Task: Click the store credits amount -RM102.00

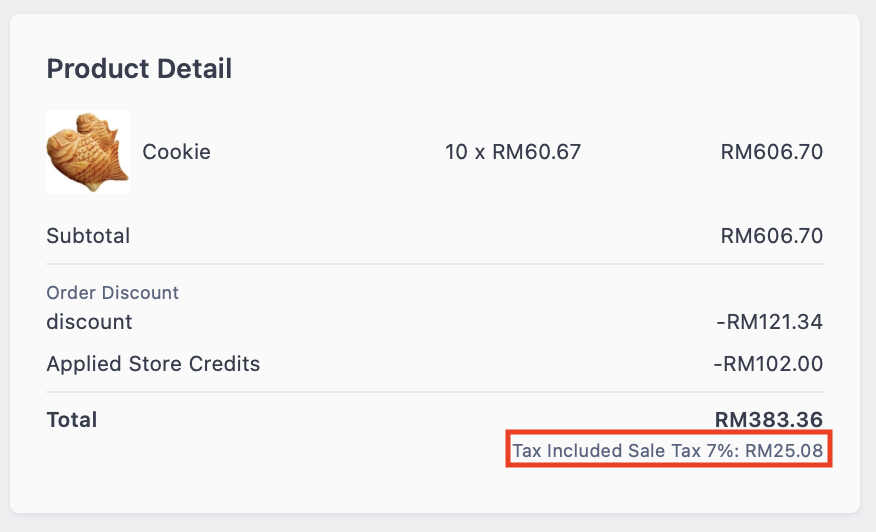Action: [x=768, y=364]
